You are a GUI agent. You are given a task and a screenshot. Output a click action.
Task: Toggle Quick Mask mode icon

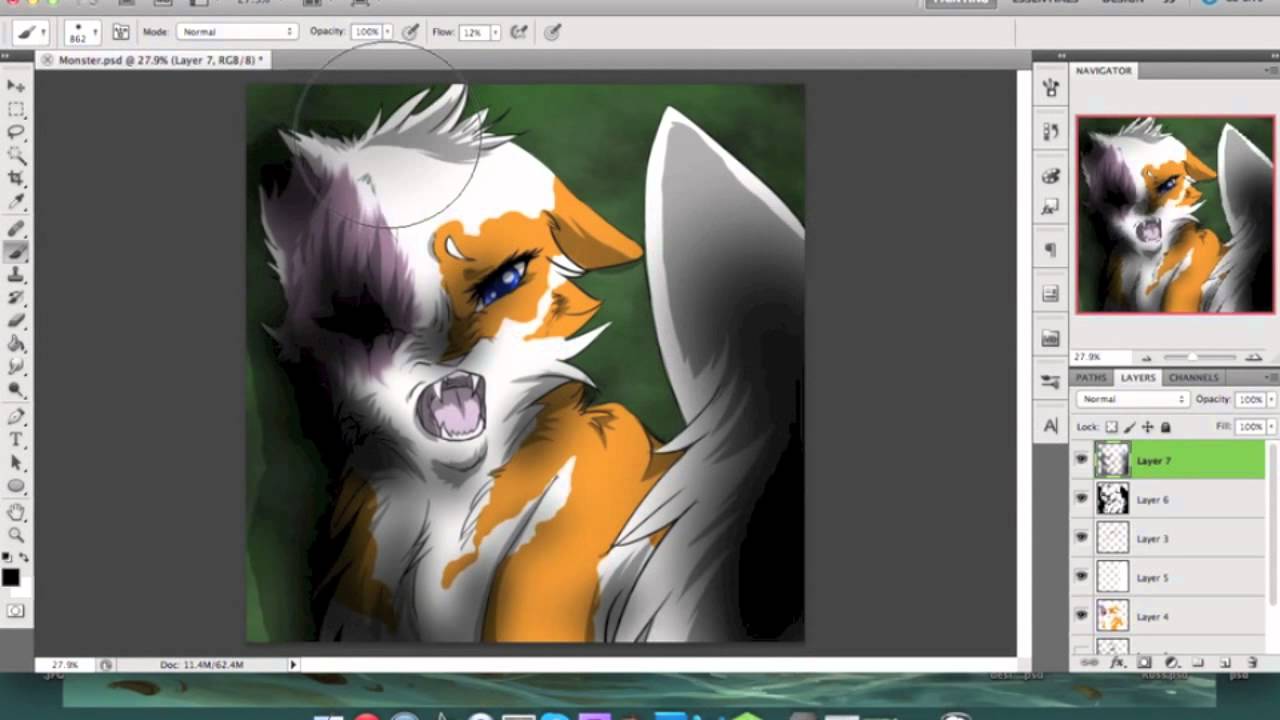click(16, 610)
